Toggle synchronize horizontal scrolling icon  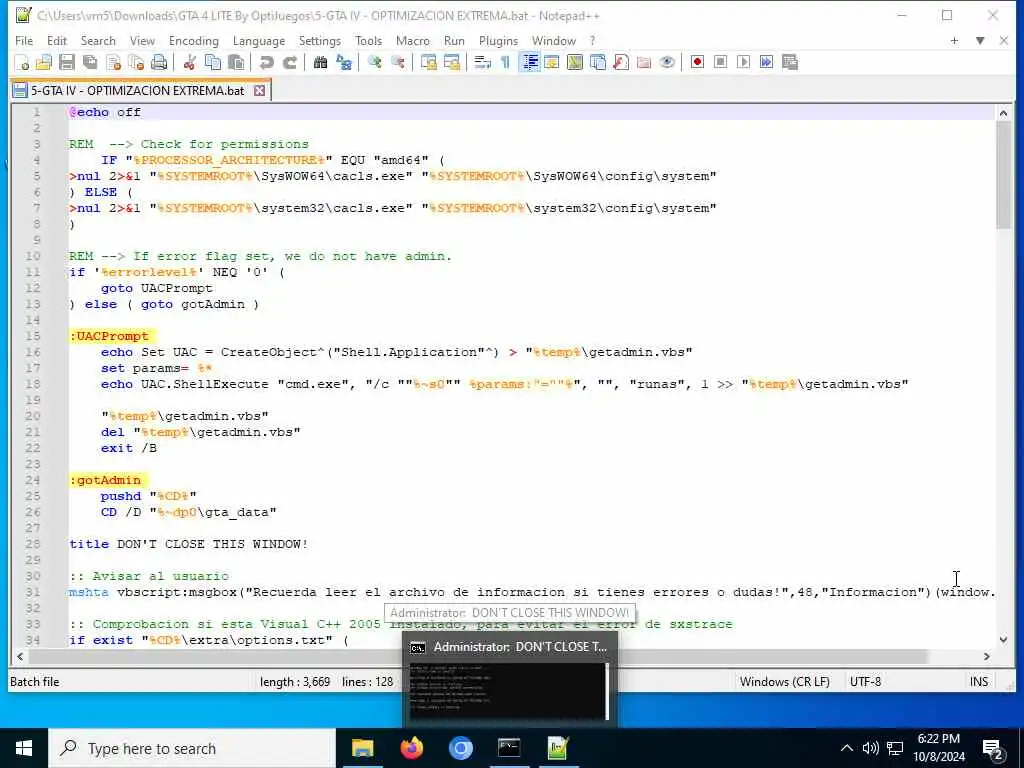pos(451,62)
